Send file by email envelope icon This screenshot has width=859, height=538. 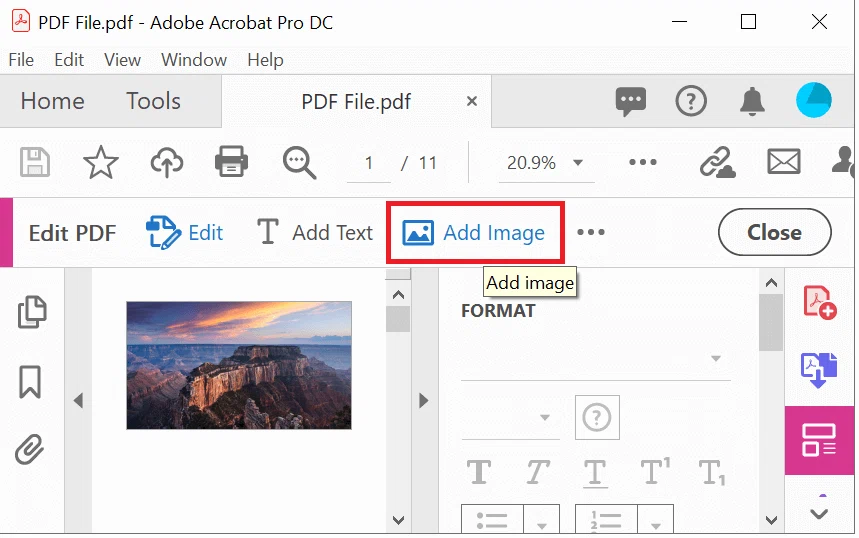[784, 162]
